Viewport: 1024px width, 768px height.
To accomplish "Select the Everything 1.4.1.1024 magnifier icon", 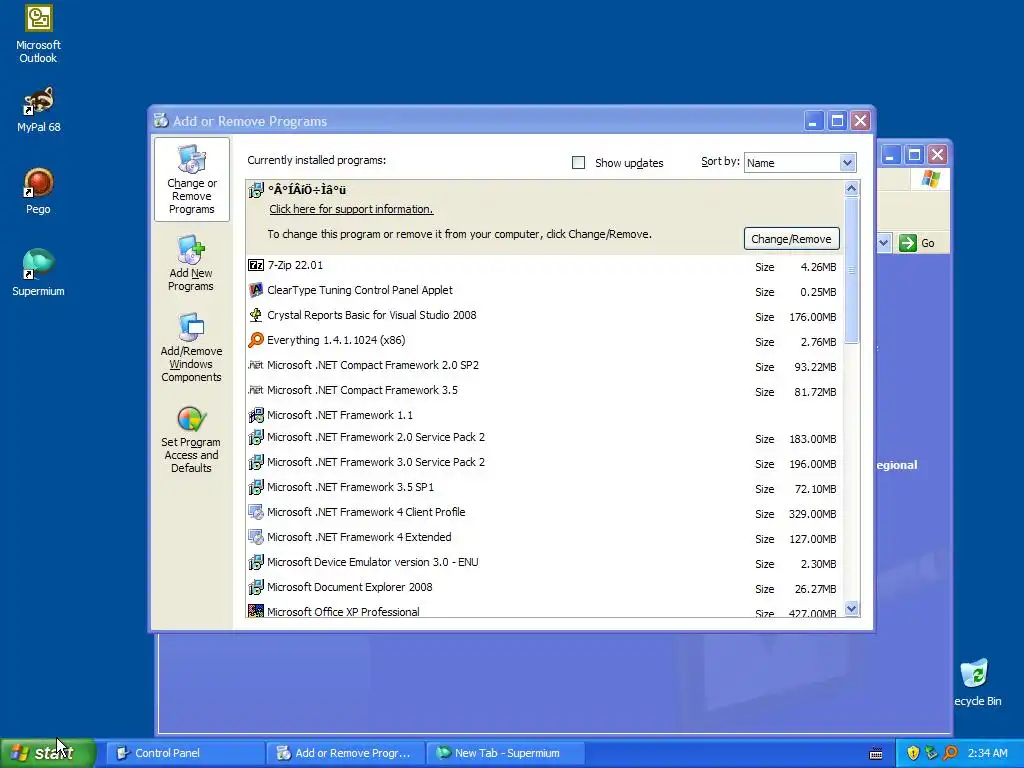I will 256,340.
